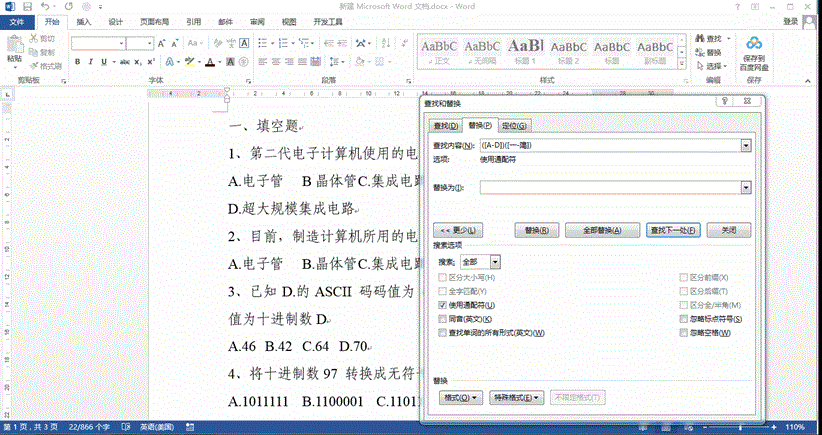
Task: Open the Search direction (搜索) dropdown
Action: 498,261
